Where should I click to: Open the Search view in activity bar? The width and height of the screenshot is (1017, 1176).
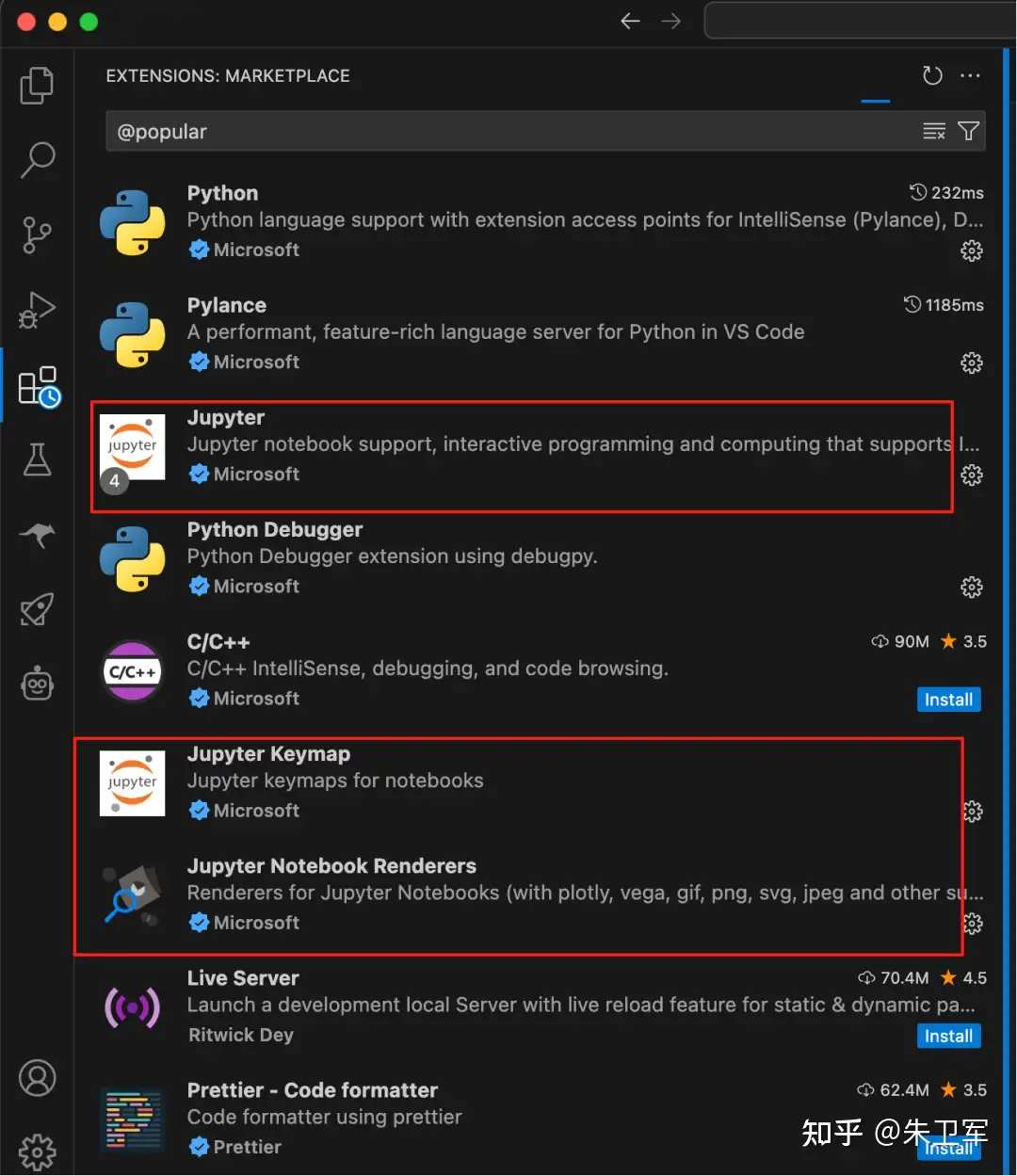click(x=38, y=160)
